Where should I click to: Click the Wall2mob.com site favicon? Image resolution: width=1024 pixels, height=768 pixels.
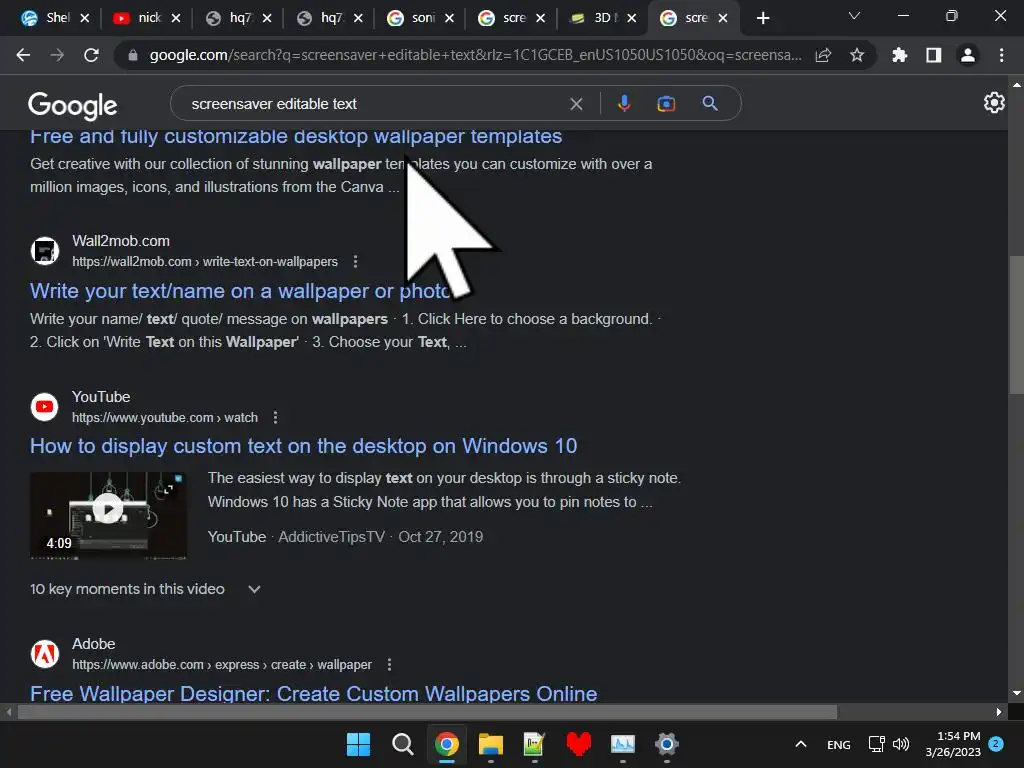coord(44,251)
